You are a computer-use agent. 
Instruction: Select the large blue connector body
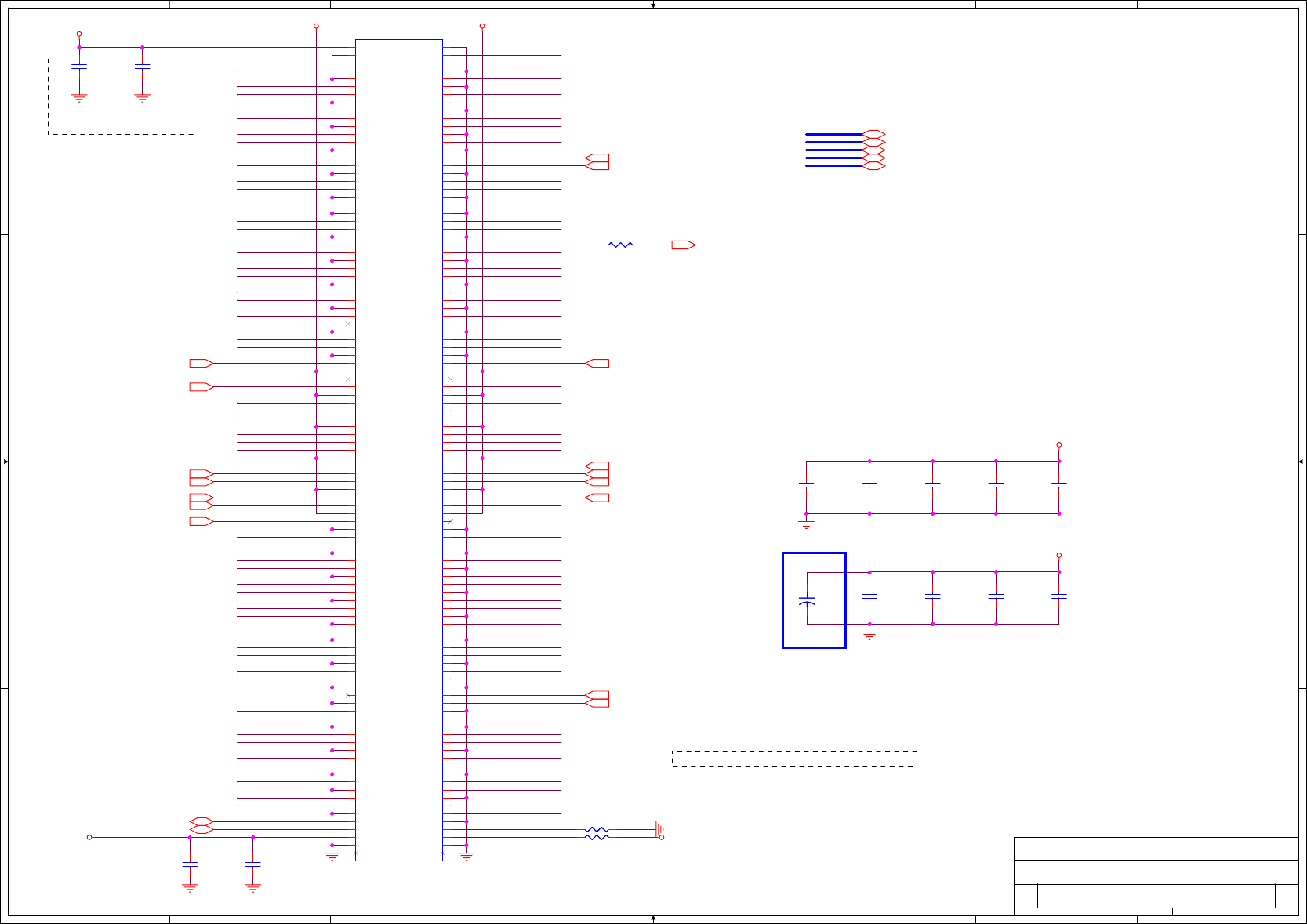tap(399, 450)
